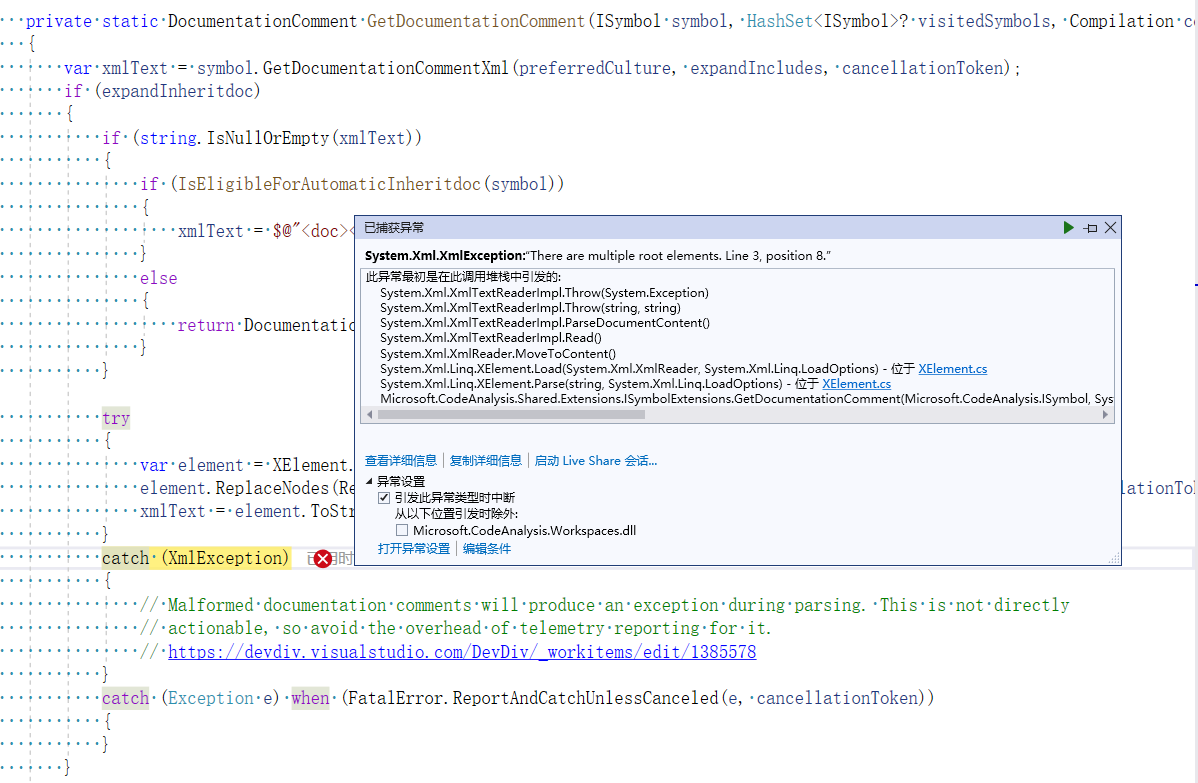1198x783 pixels.
Task: Click stack row XmlTextReaderImpl.Throw(string, string)
Action: [x=530, y=308]
